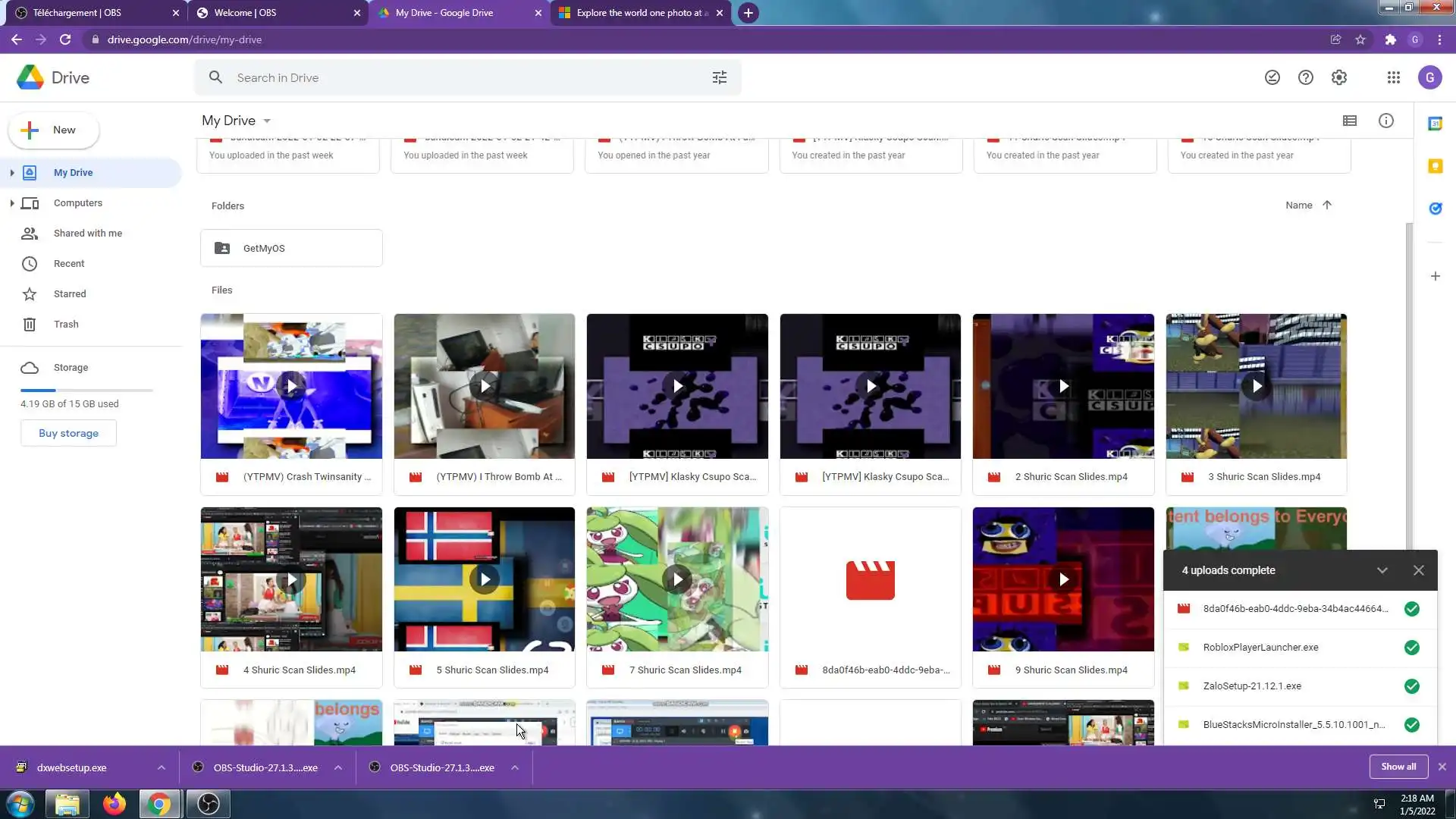Open the My Drive title dropdown
The width and height of the screenshot is (1456, 819).
[266, 121]
